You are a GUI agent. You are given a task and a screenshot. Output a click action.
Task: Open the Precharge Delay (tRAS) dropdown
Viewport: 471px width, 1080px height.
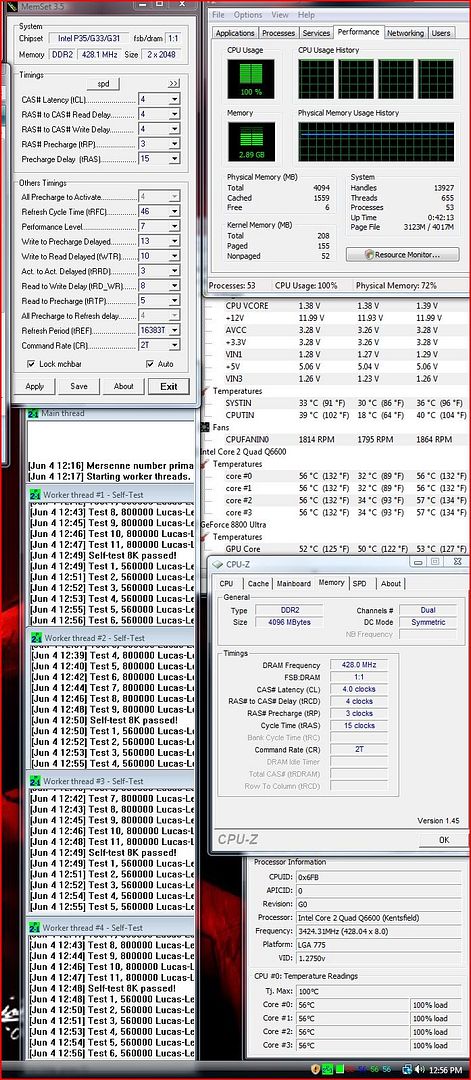point(174,159)
